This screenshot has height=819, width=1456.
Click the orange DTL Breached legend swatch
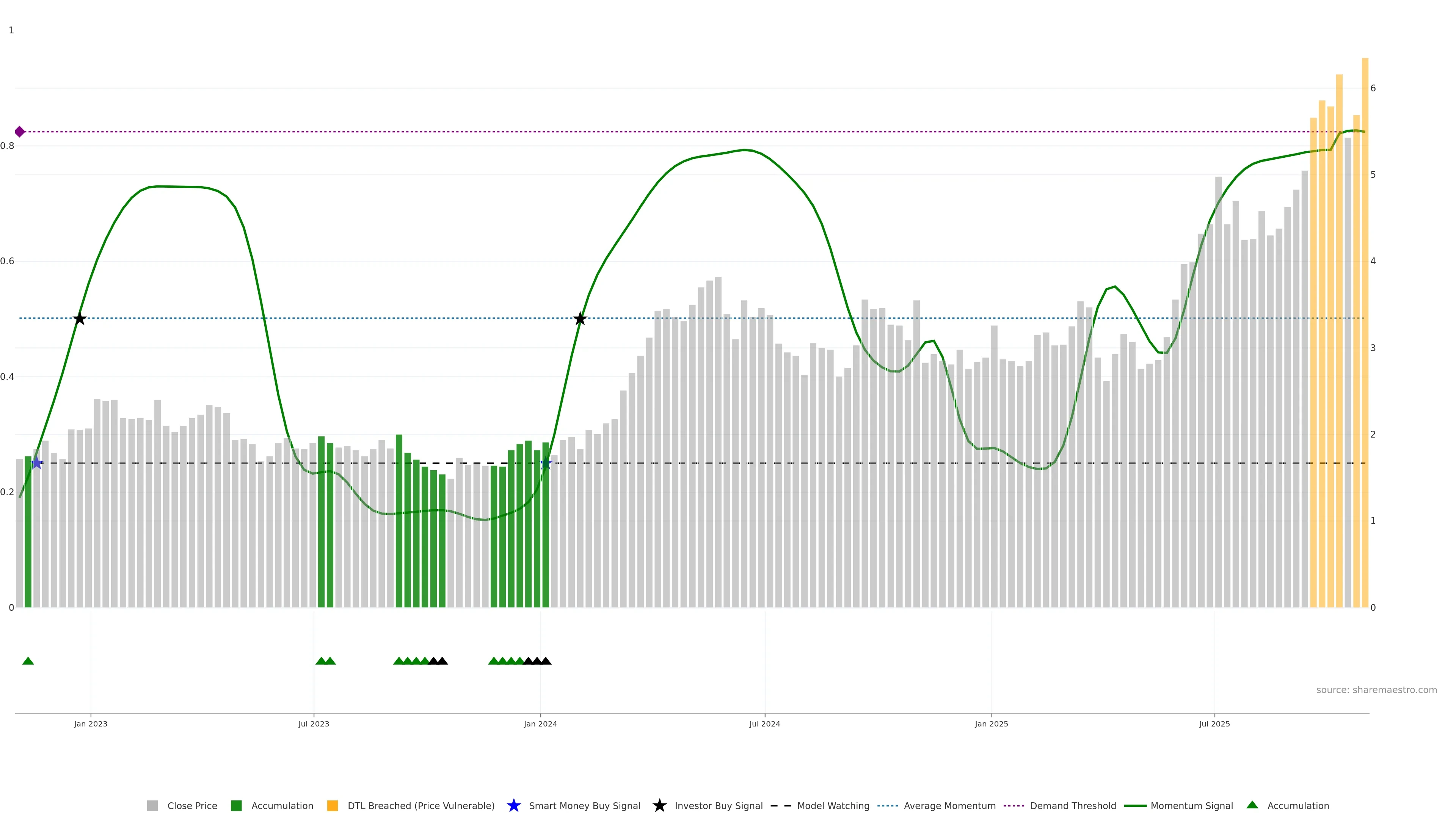(333, 805)
